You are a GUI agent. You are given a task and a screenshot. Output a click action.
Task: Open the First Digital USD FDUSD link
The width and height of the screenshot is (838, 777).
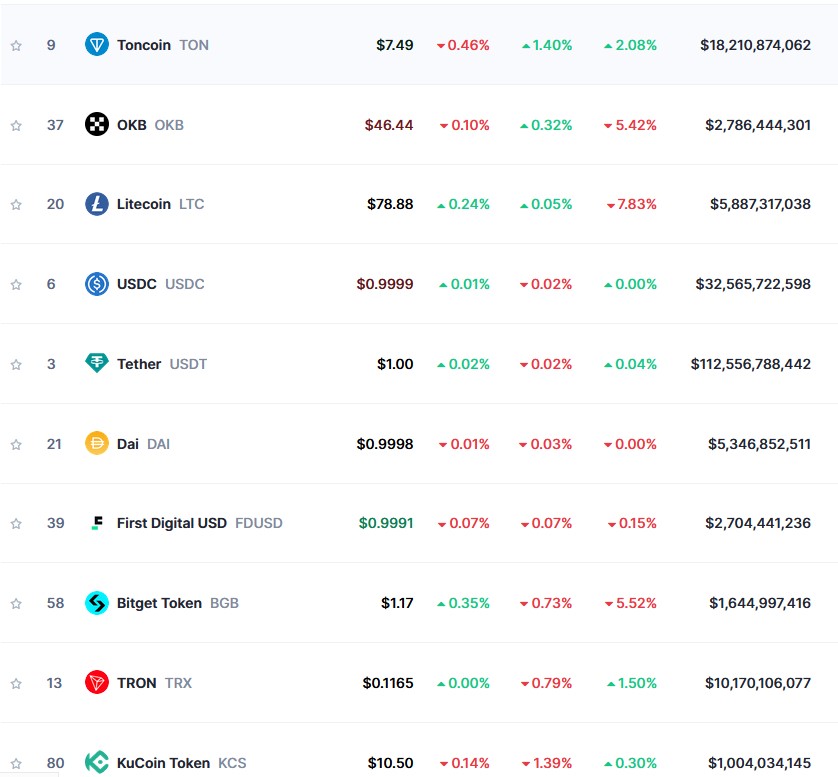tap(199, 523)
